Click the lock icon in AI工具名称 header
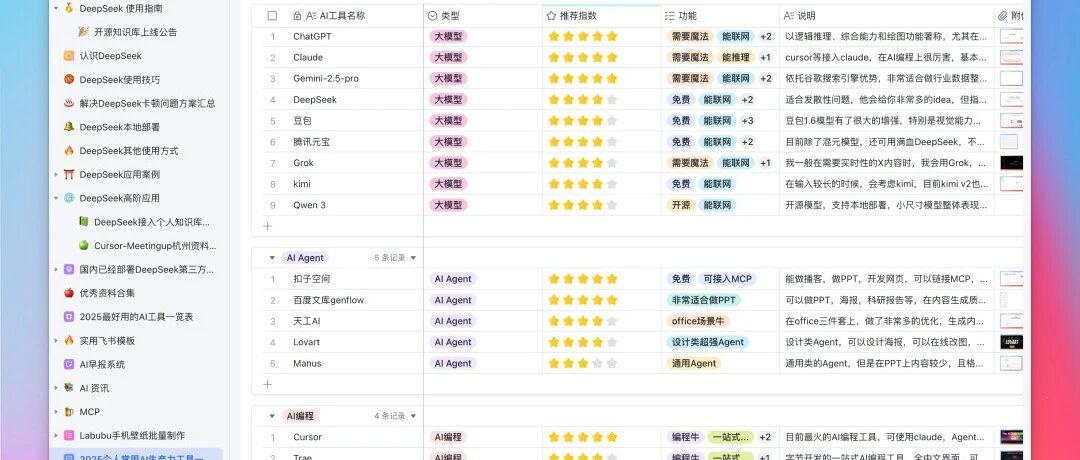 297,16
